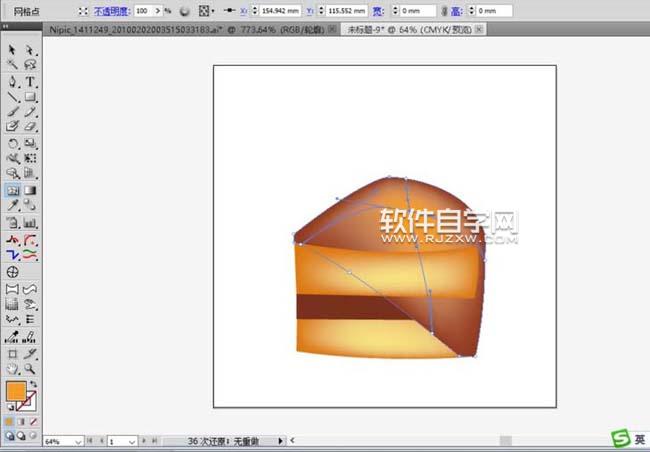
Task: Activate the Stroke swatch in toolbox
Action: coord(30,402)
